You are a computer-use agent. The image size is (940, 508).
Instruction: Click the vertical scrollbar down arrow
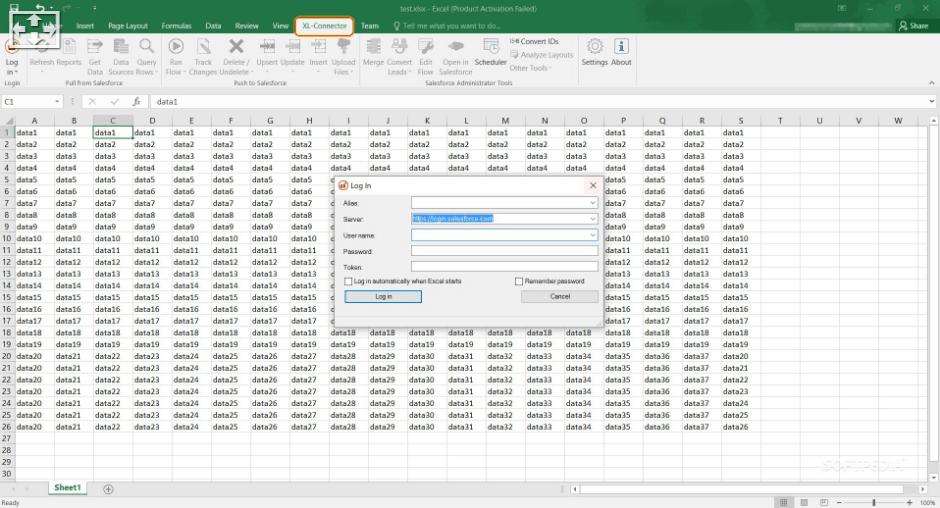[x=933, y=478]
